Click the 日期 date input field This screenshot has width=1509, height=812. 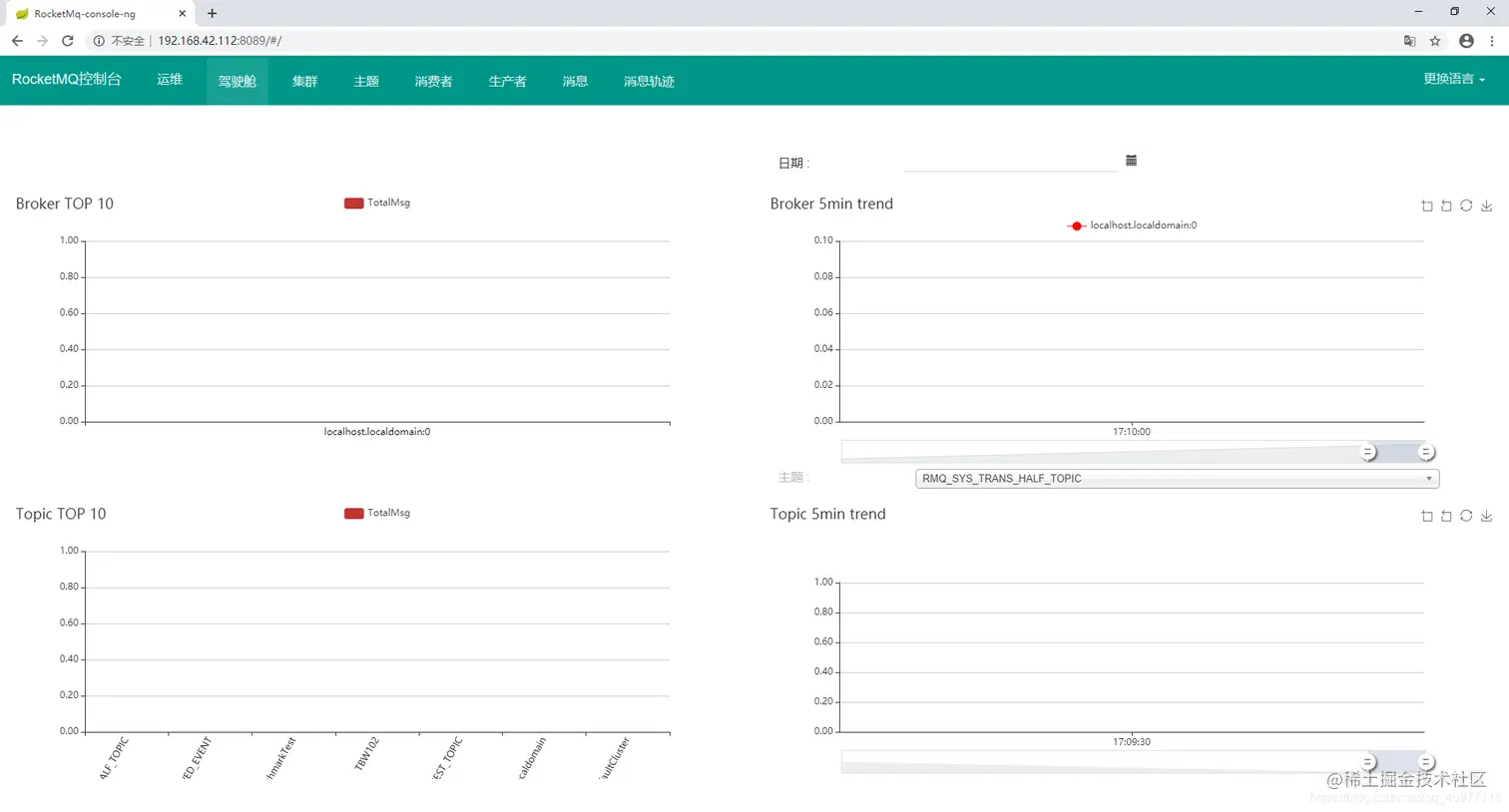[x=1010, y=162]
